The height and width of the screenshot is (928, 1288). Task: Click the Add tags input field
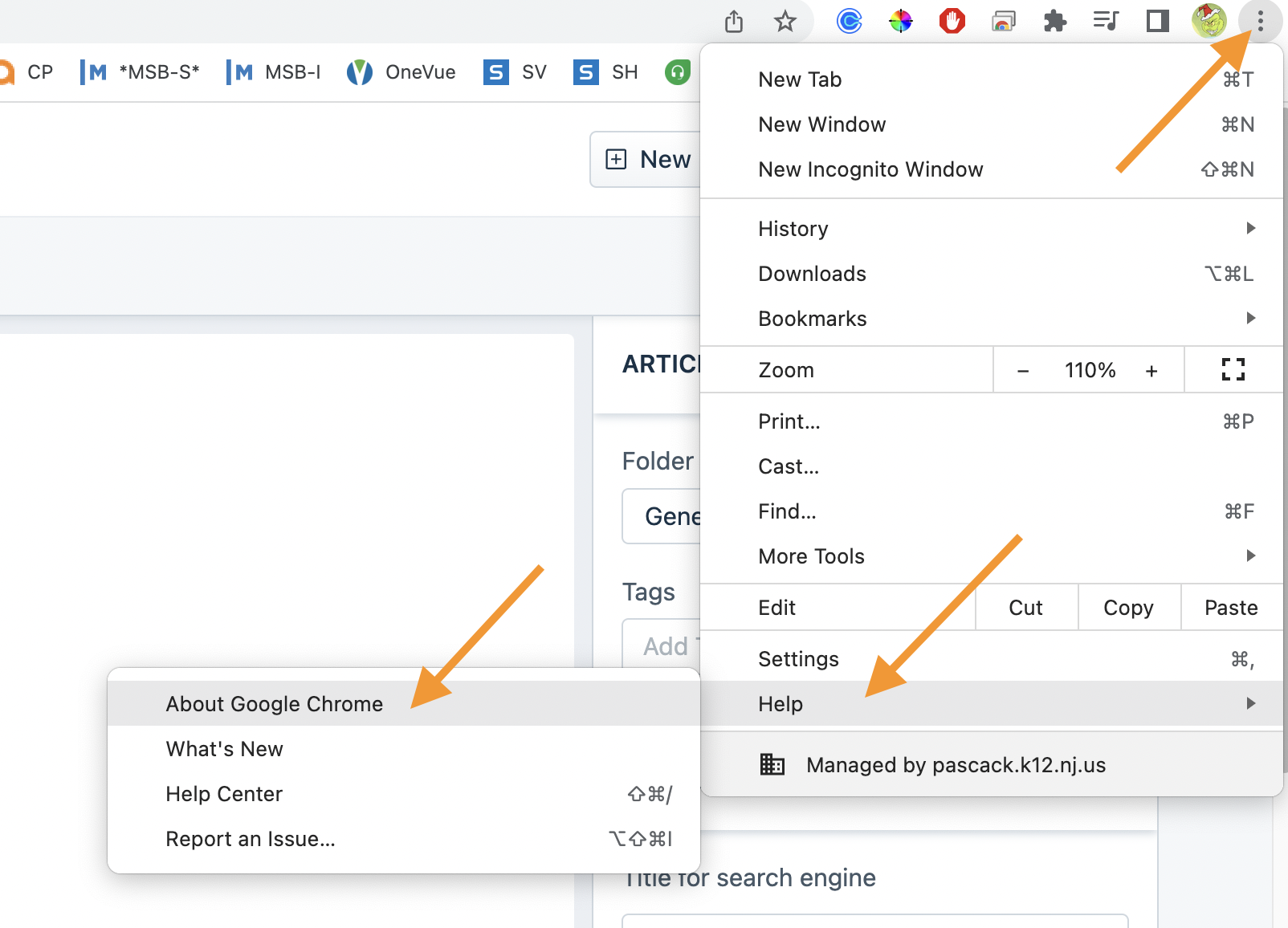662,645
